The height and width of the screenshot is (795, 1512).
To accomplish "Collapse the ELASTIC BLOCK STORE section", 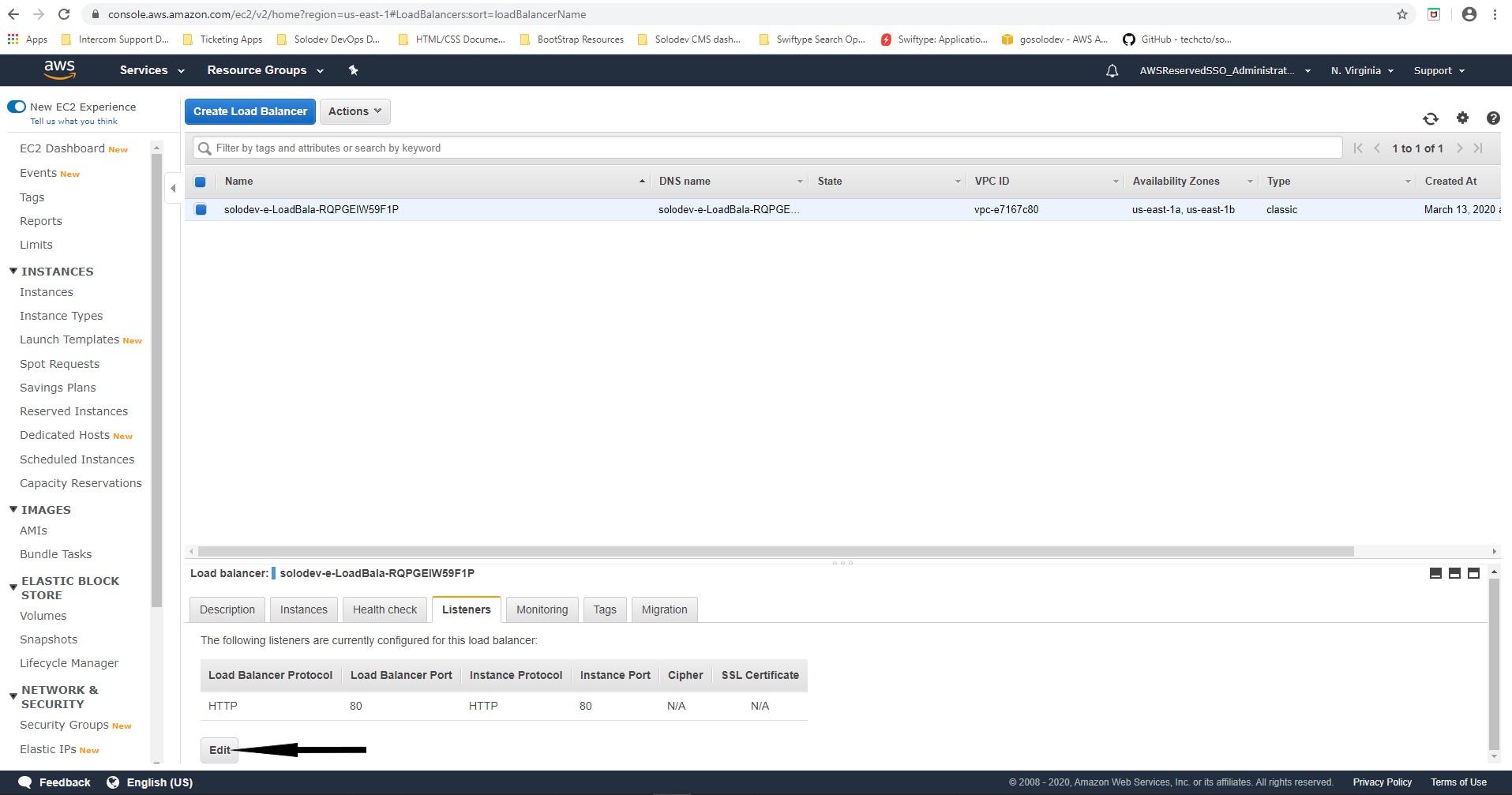I will point(13,587).
